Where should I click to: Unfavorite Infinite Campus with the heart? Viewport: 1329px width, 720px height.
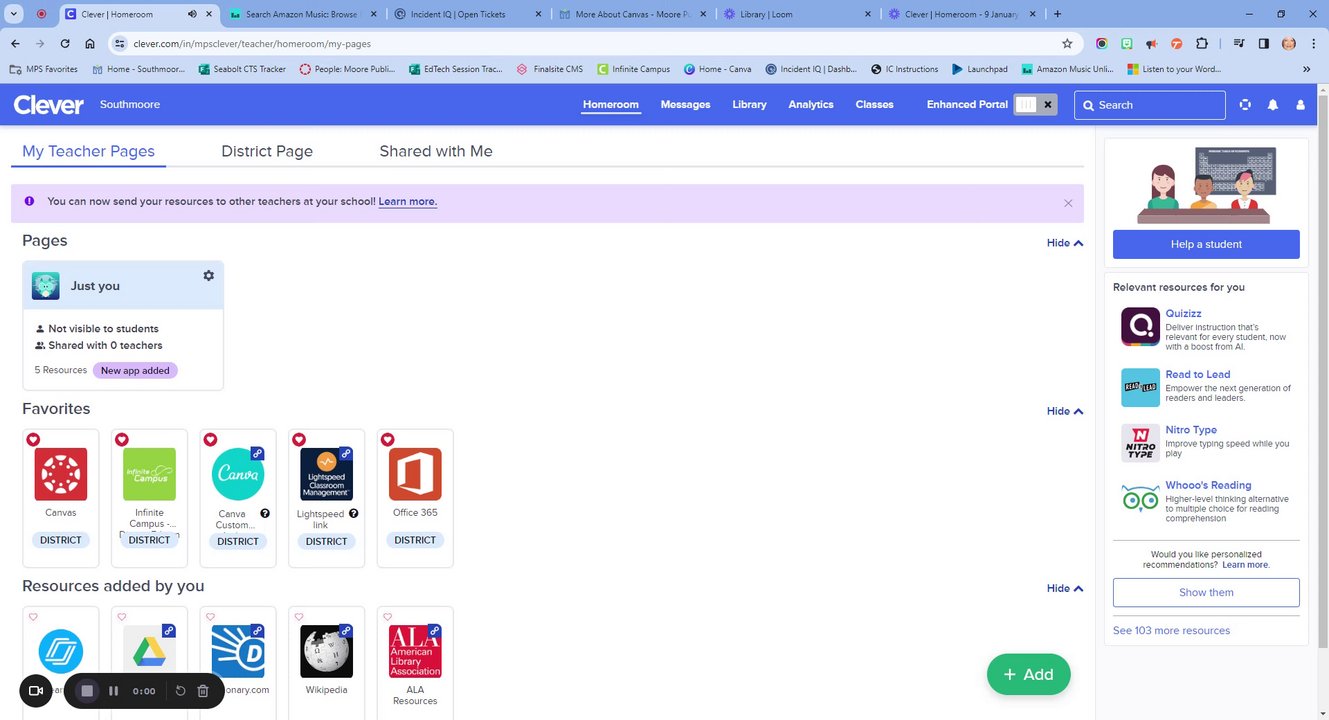(x=122, y=440)
